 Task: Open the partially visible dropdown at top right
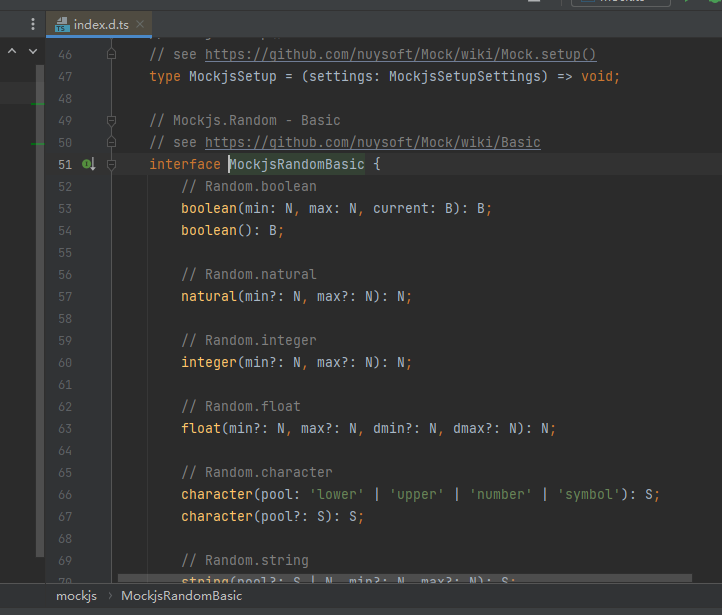pos(620,3)
